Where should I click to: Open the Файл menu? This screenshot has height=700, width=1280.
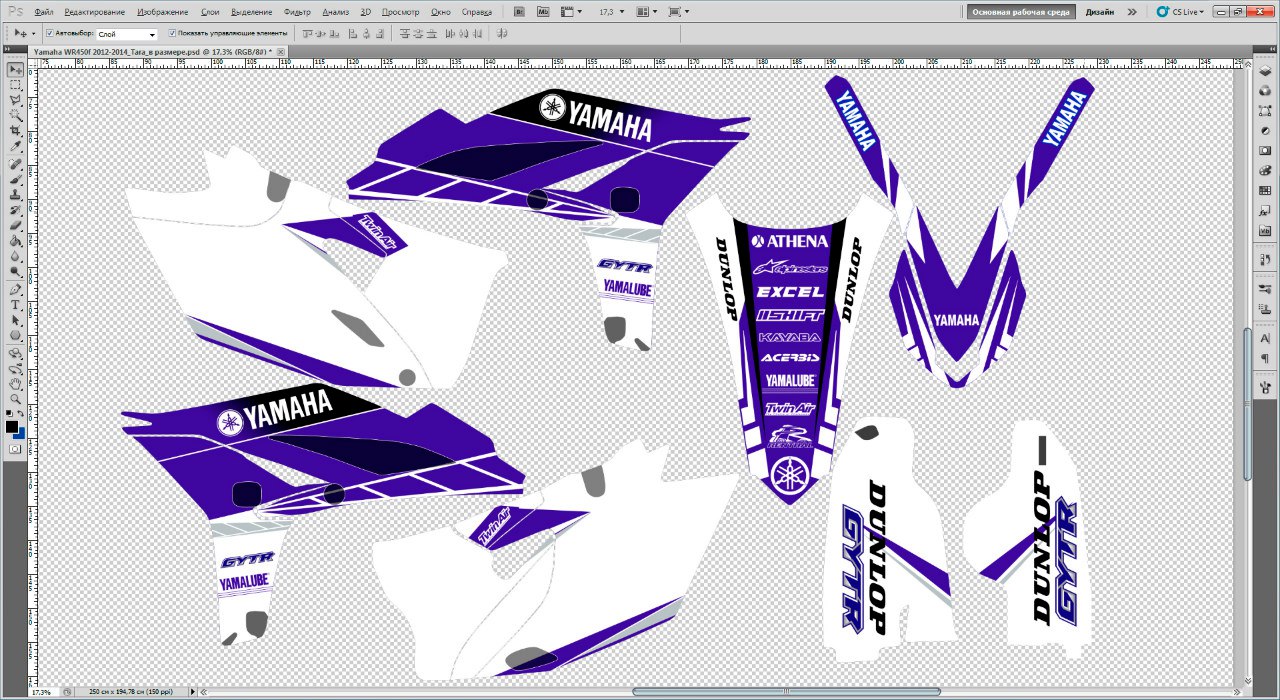(x=43, y=12)
